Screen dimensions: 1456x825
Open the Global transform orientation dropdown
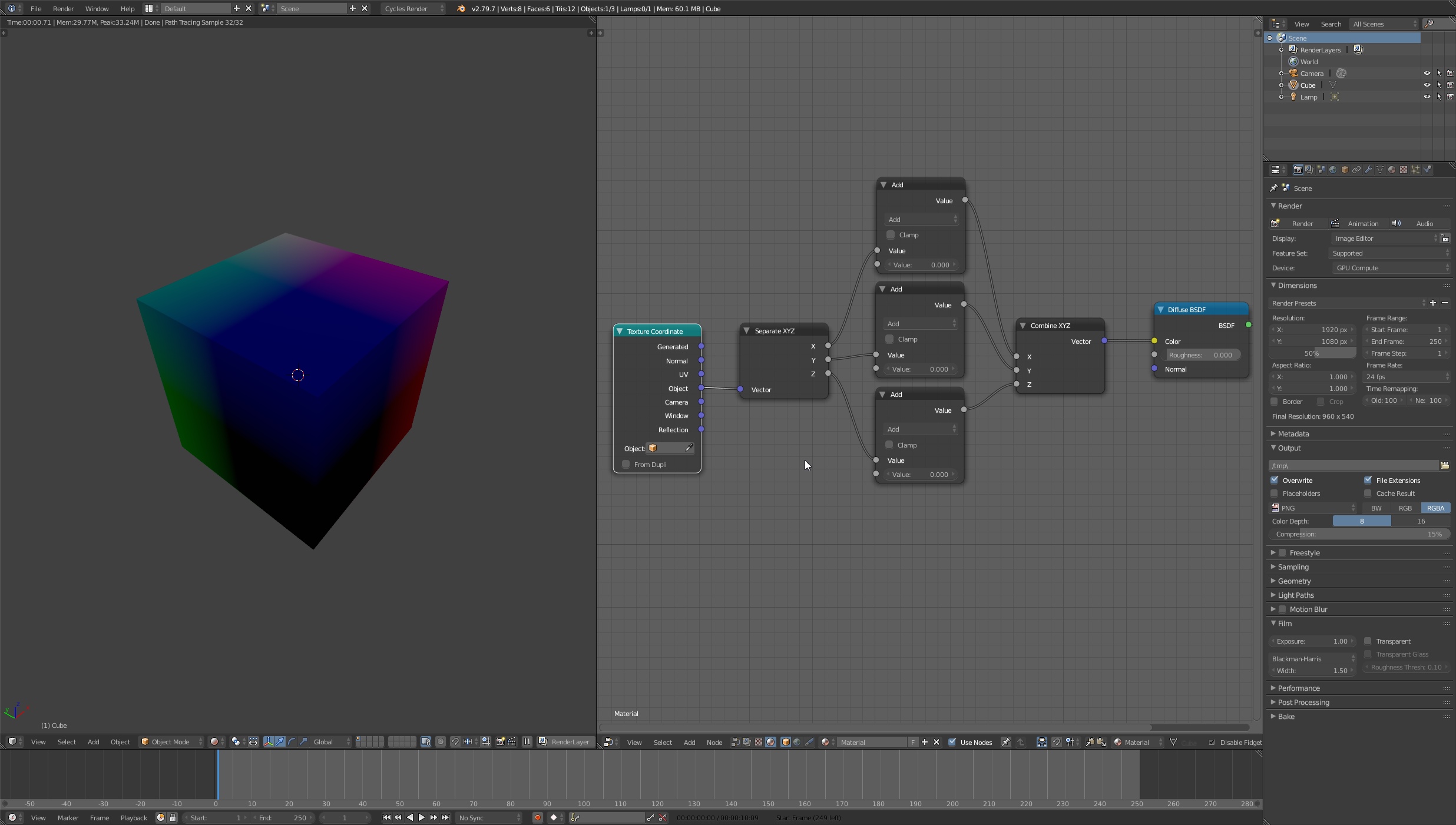(x=331, y=742)
